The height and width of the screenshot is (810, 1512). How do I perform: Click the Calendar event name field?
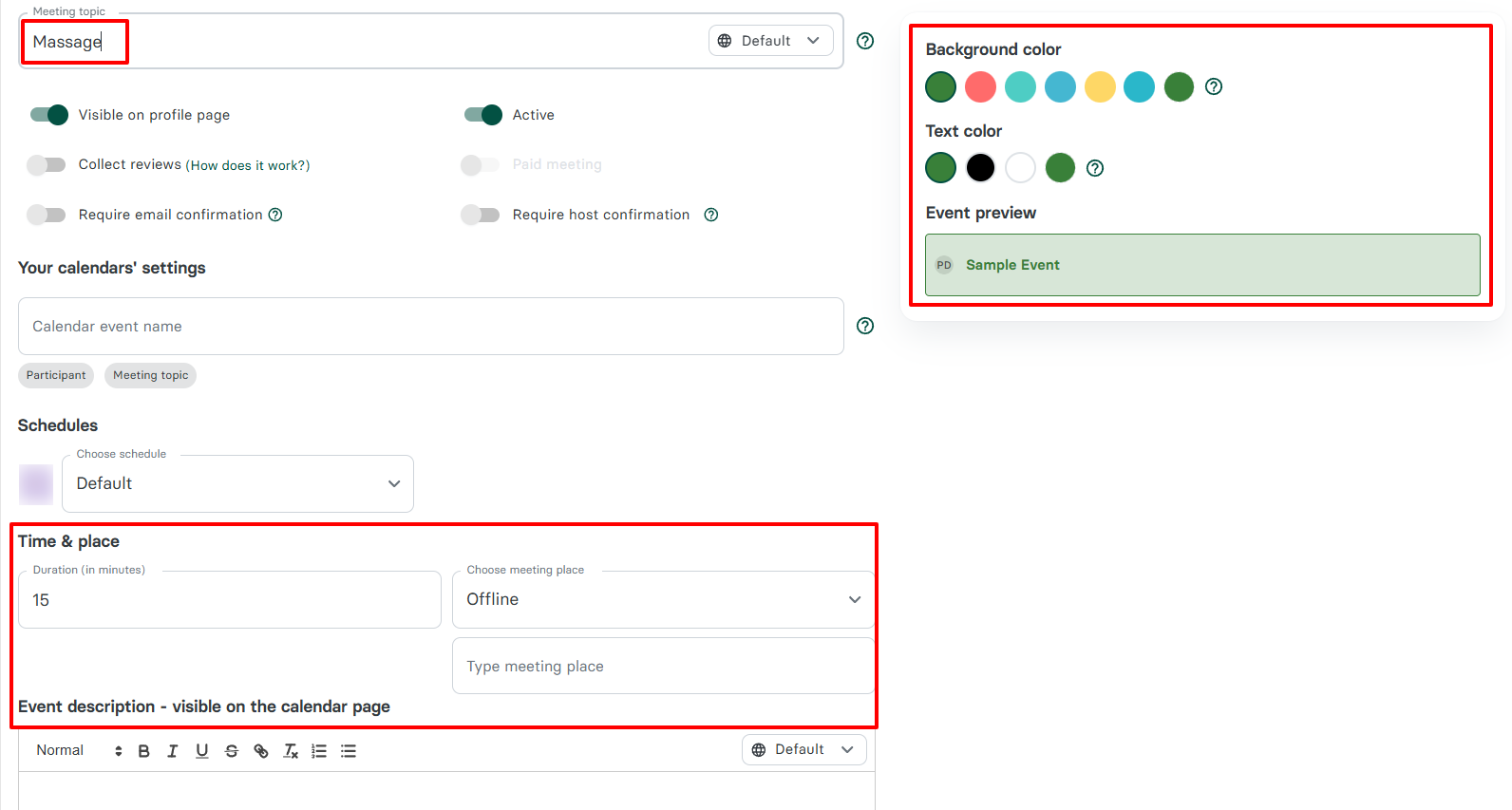430,327
